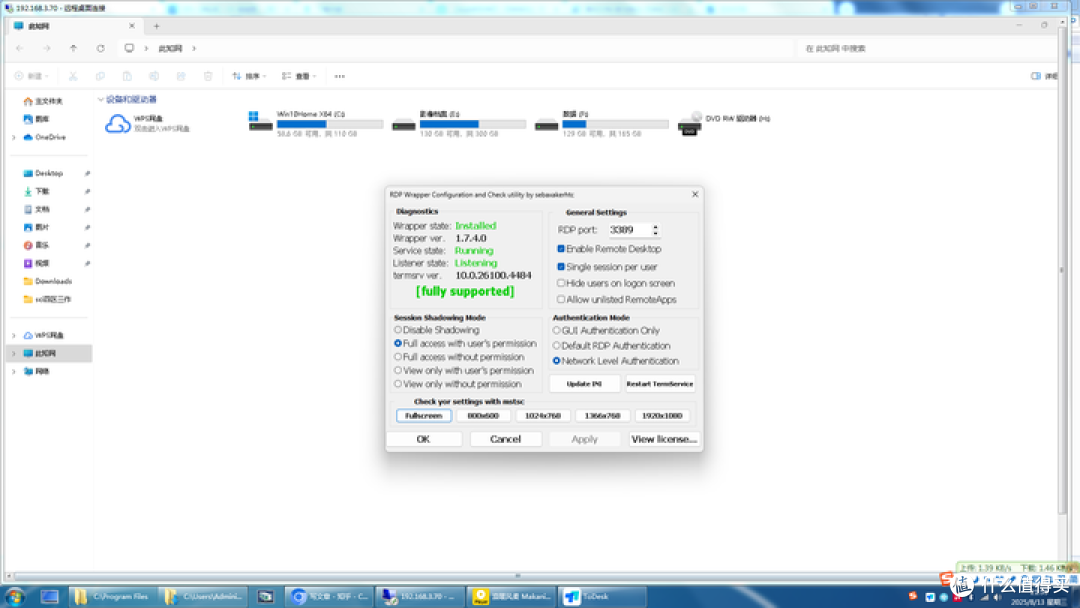This screenshot has width=1080, height=608.
Task: Toggle Enable Remote Desktop checkbox
Action: tap(561, 249)
